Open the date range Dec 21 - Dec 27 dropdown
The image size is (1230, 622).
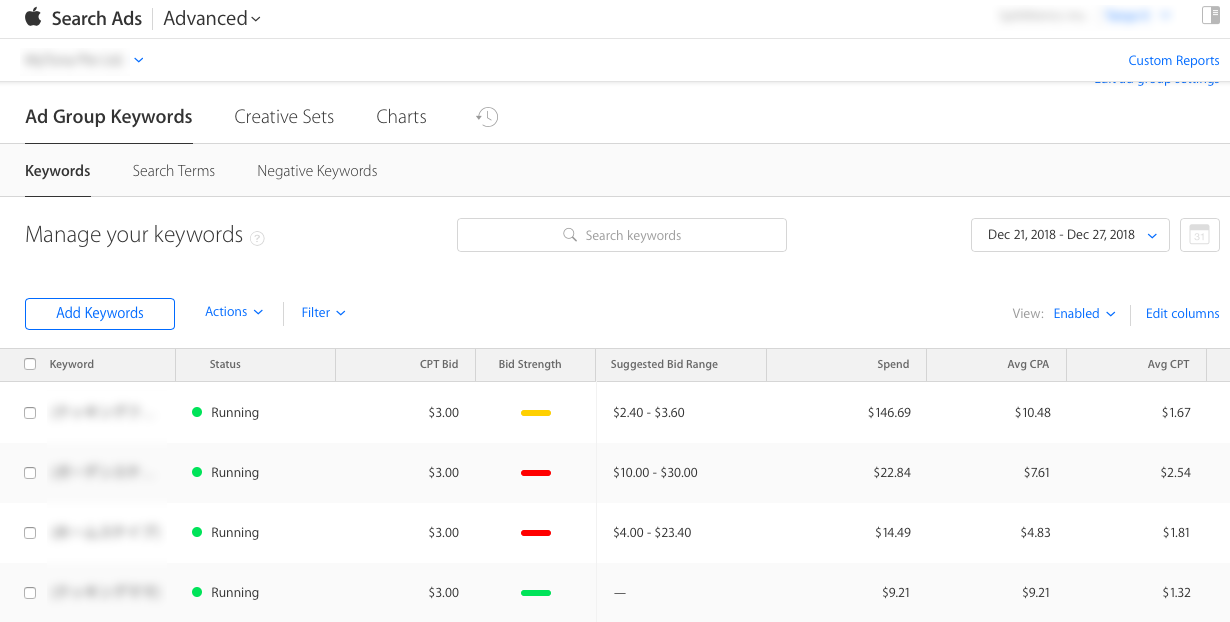pos(1069,235)
